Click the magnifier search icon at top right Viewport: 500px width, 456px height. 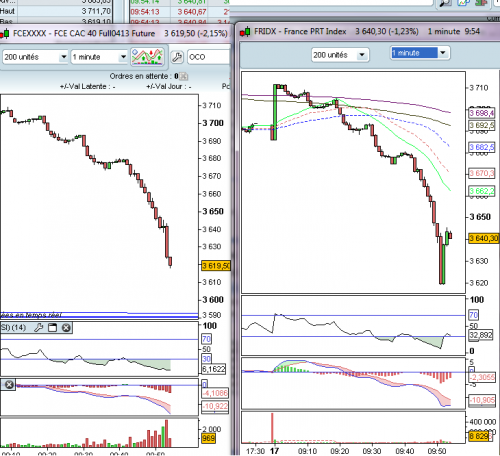pos(446,3)
